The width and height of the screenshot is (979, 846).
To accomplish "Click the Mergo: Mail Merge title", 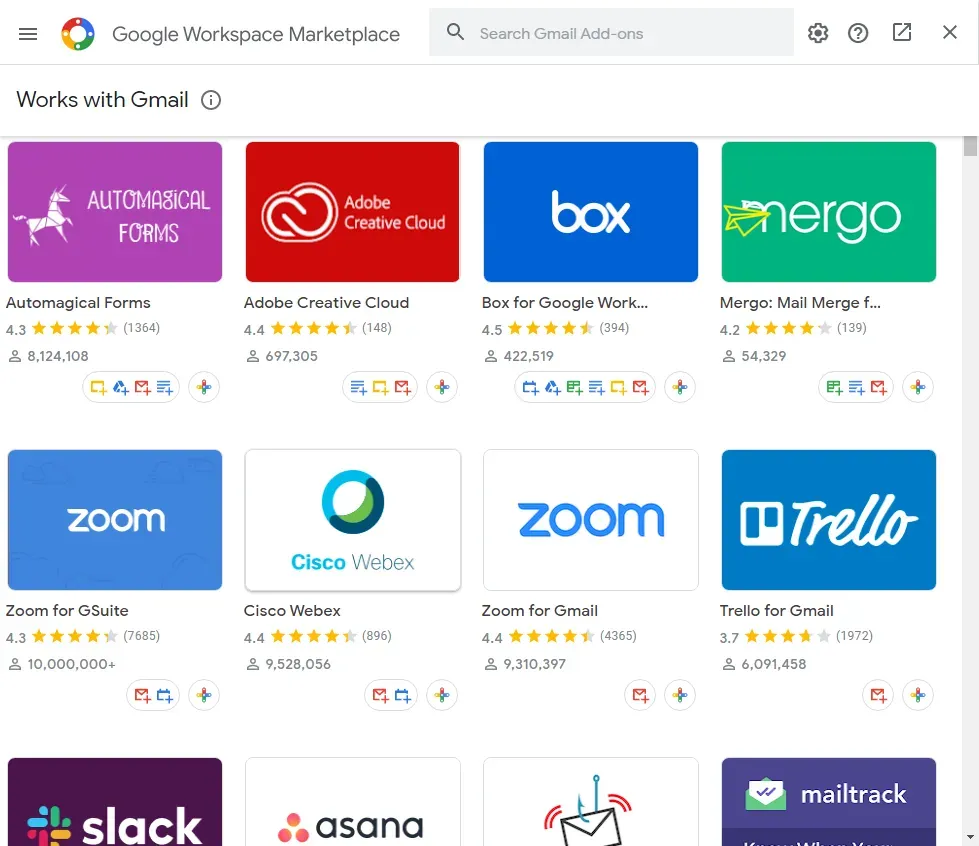I will pos(800,303).
